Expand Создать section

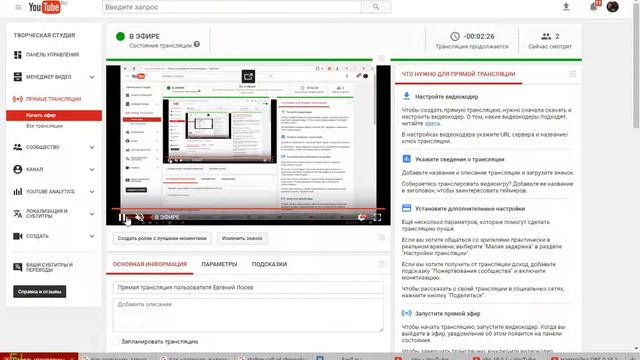point(92,236)
